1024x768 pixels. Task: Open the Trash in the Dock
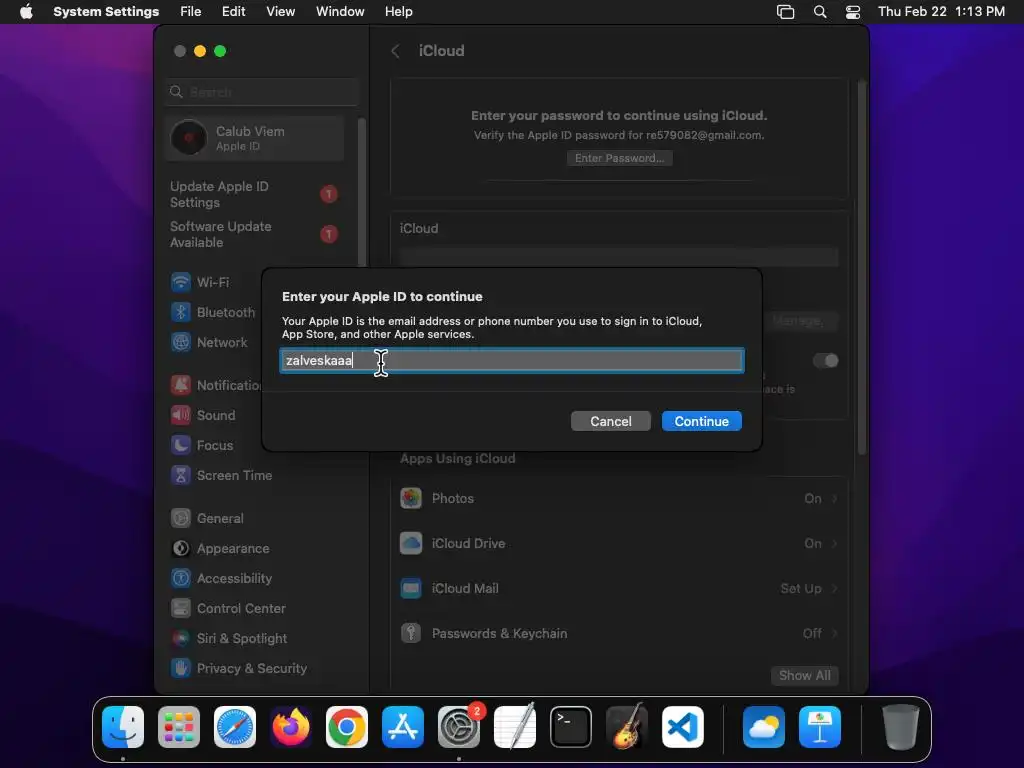[901, 727]
